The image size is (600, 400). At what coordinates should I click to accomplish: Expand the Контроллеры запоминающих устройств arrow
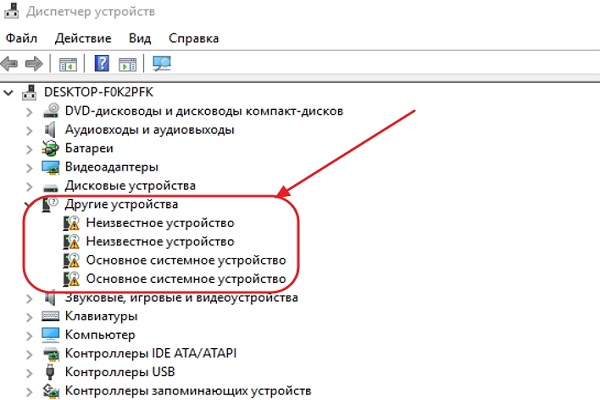click(29, 392)
